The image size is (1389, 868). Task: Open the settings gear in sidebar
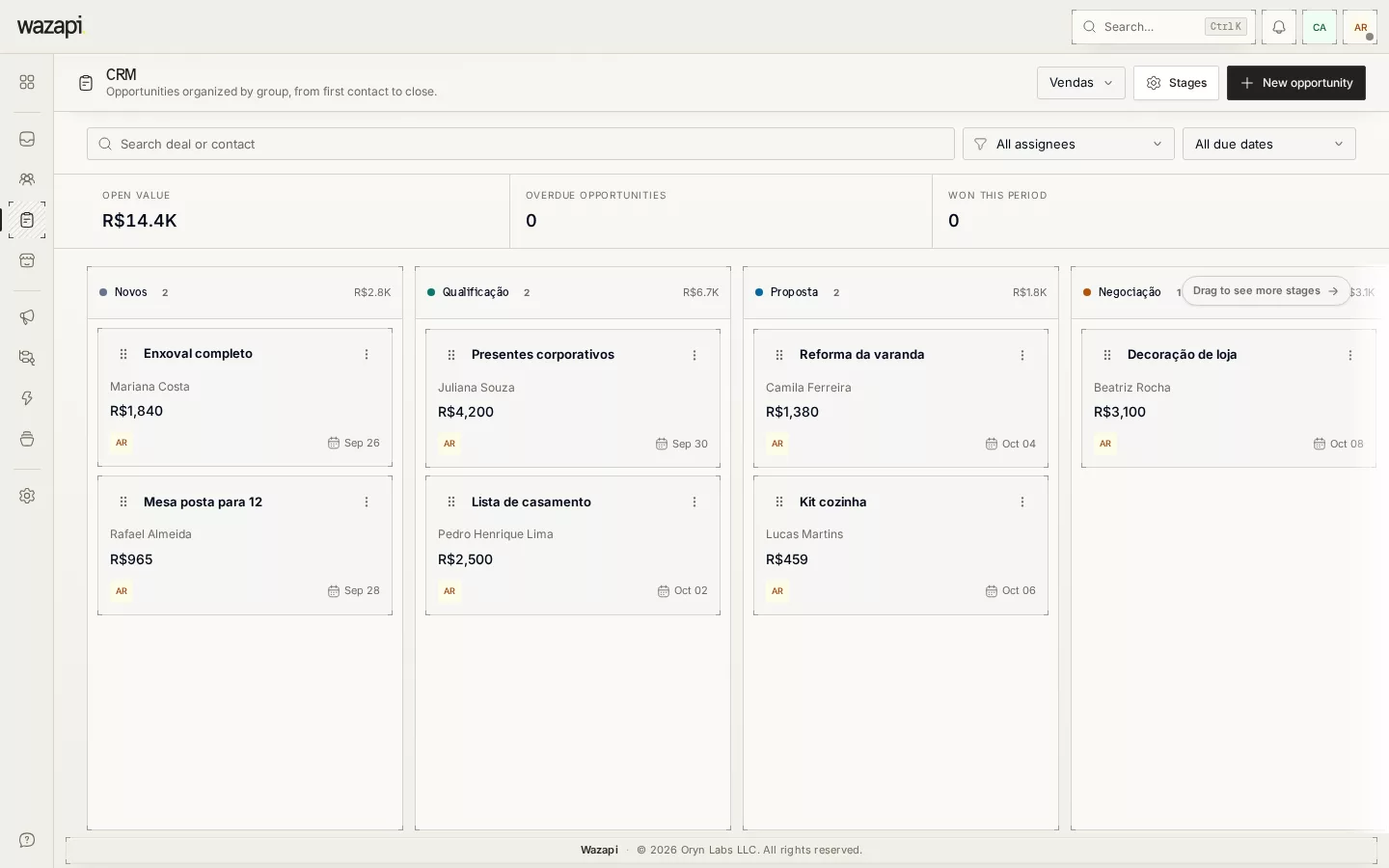[x=27, y=496]
